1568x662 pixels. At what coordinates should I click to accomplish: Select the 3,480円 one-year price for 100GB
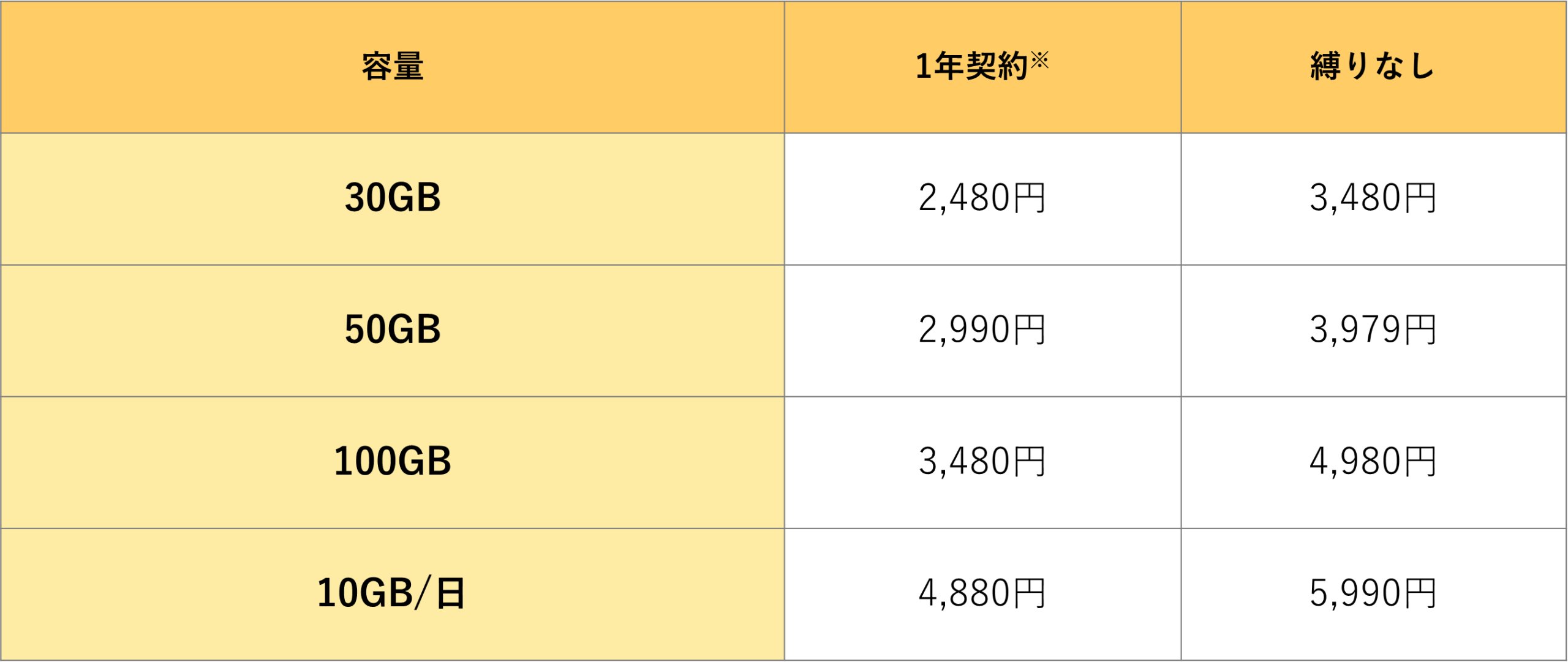tap(982, 461)
